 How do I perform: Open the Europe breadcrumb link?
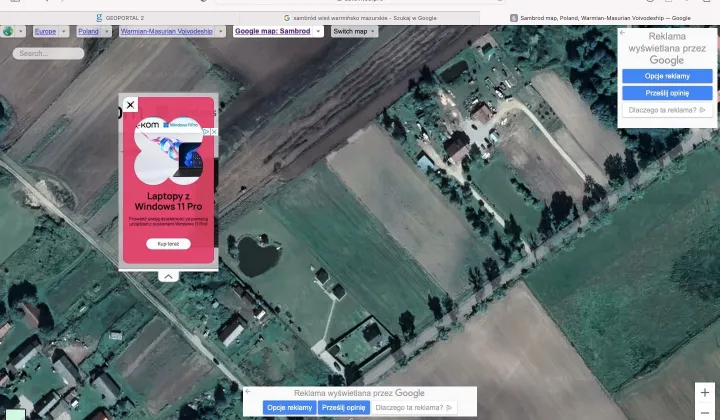tap(45, 31)
